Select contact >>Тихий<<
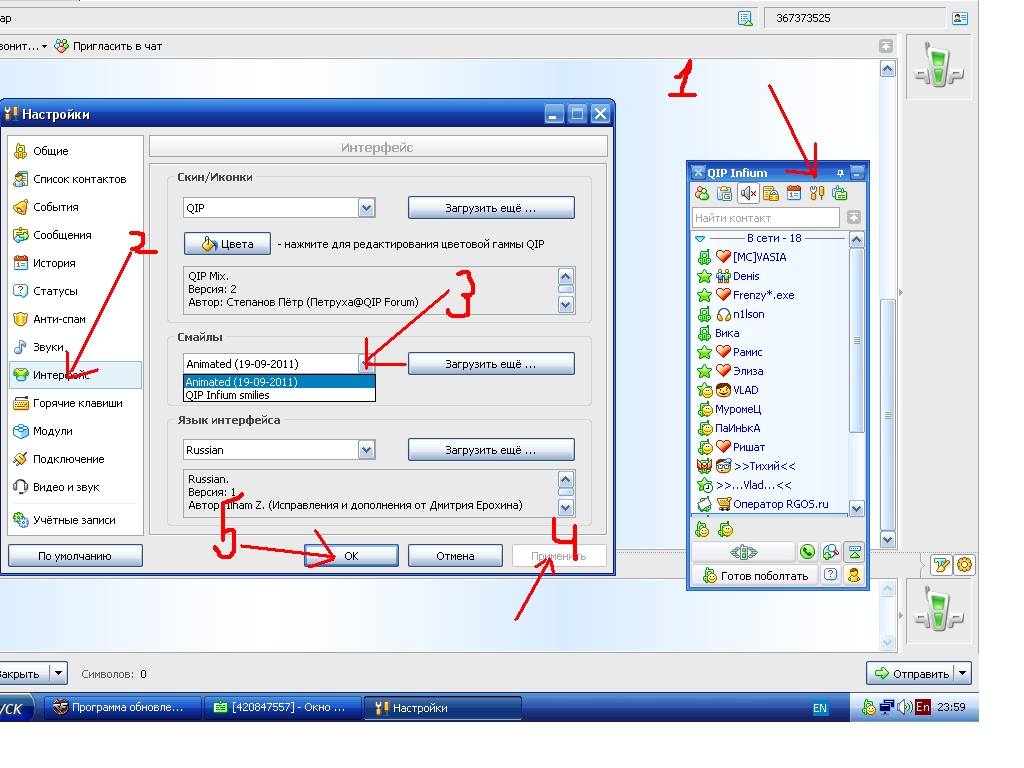The image size is (1024, 768). (x=765, y=466)
